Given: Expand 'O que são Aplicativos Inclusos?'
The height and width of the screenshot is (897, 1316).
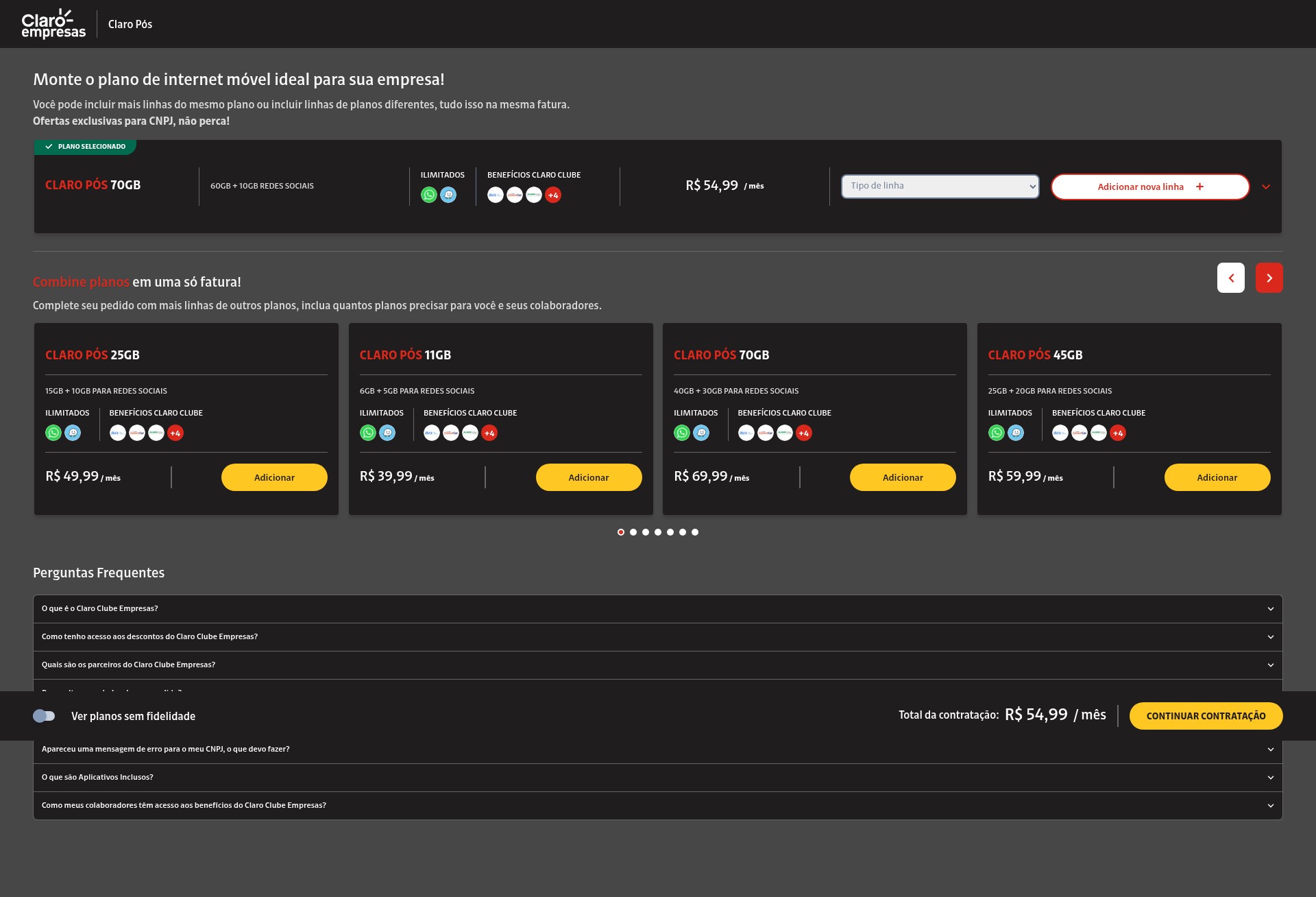Looking at the screenshot, I should pos(658,778).
